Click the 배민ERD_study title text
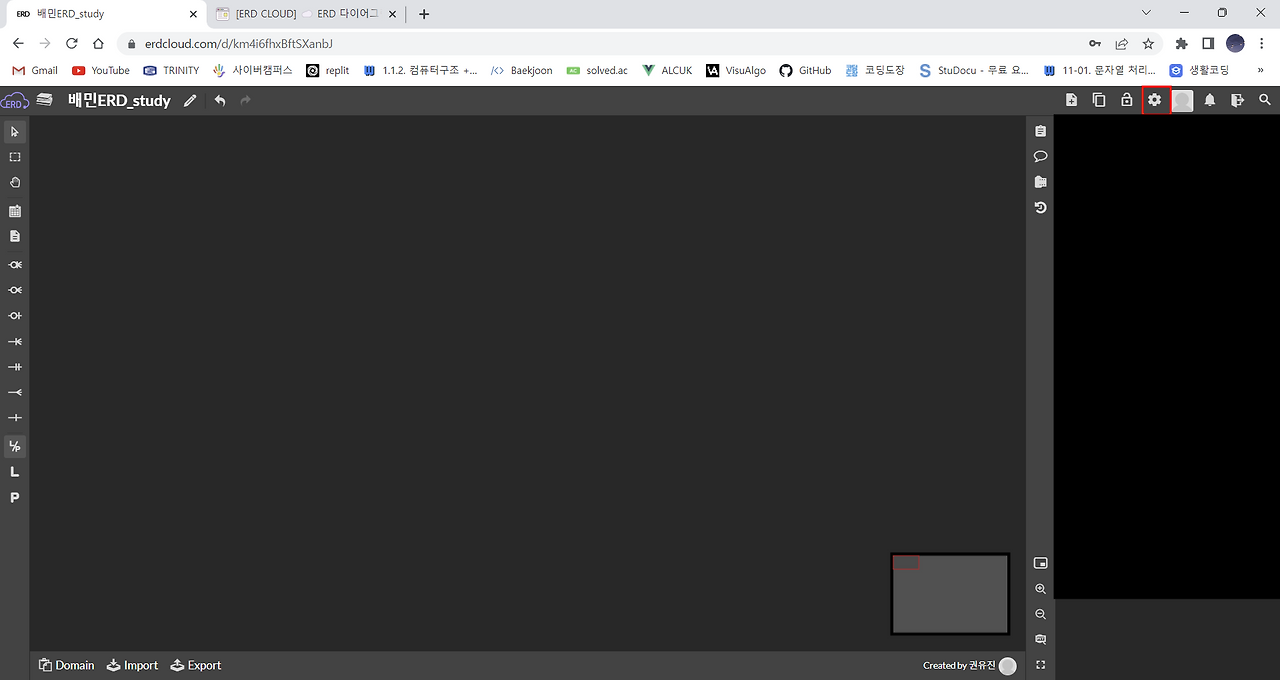 [119, 101]
